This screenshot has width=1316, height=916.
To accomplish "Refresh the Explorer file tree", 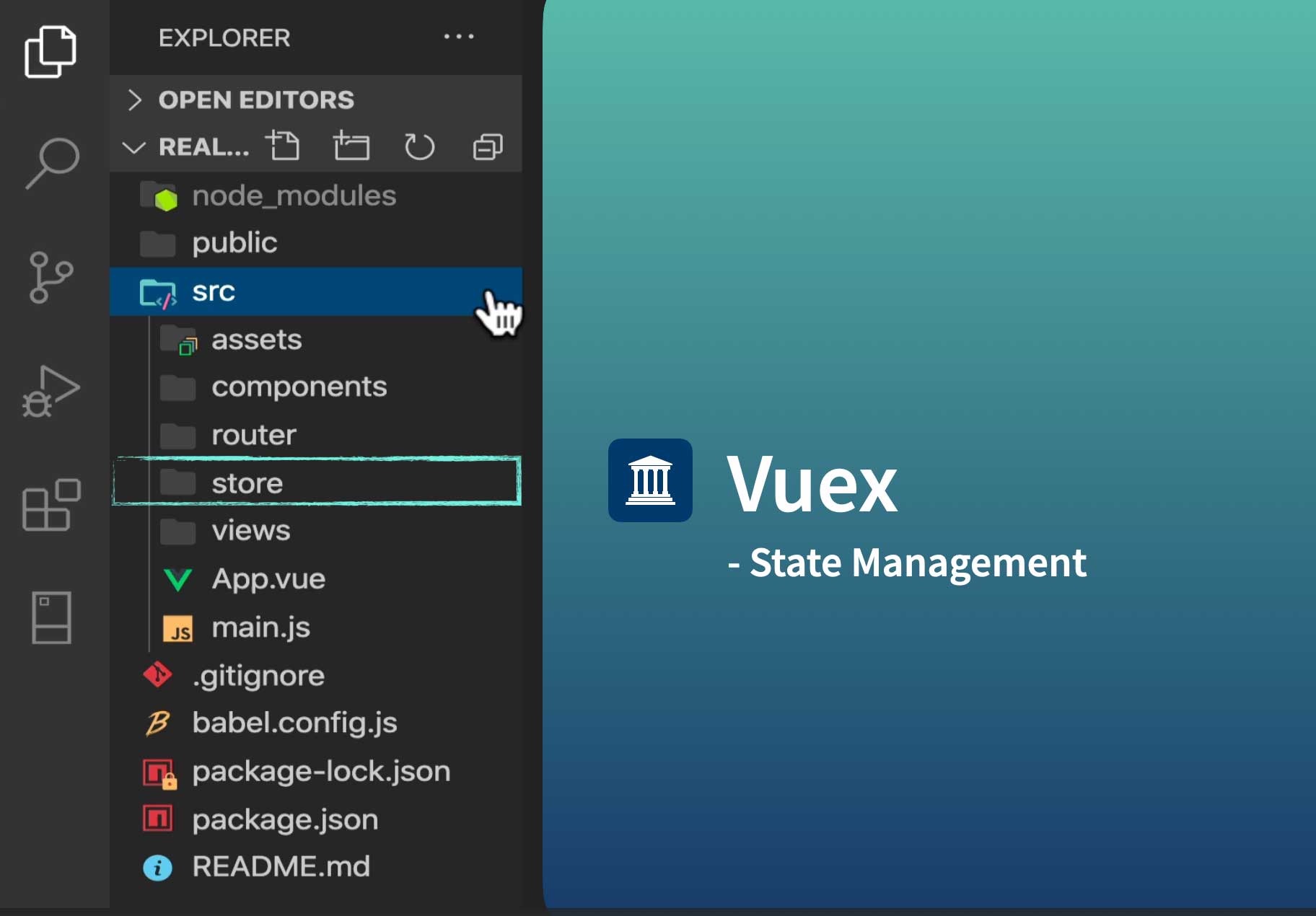I will [x=419, y=146].
